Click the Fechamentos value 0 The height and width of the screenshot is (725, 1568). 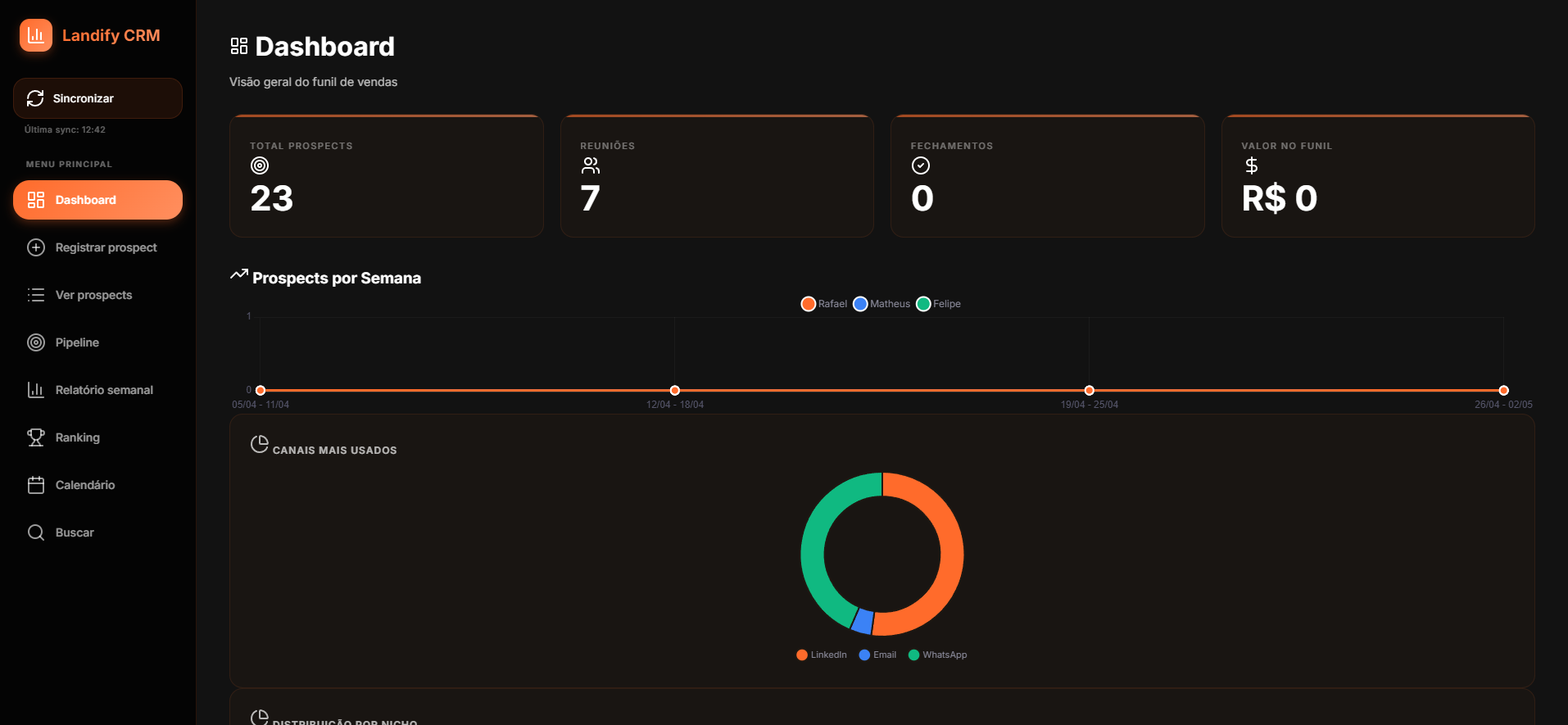point(922,198)
